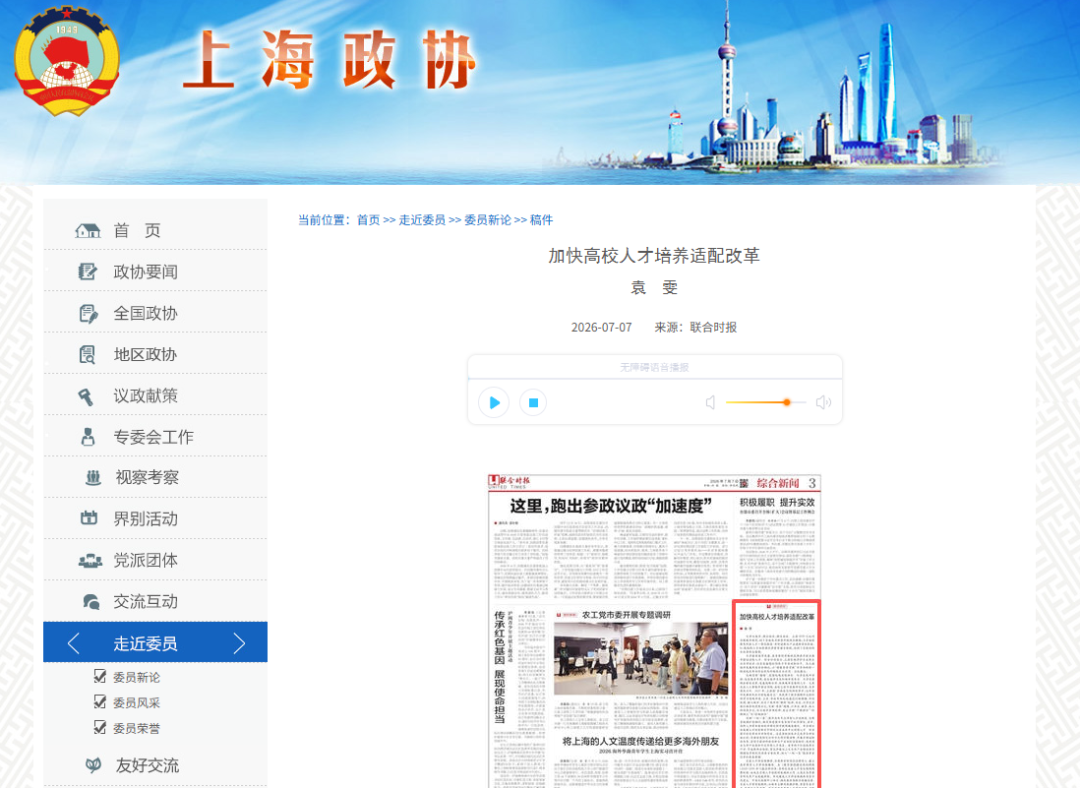Screen dimensions: 1080x788
Task: Click 首页 in the breadcrumb
Action: (x=368, y=220)
